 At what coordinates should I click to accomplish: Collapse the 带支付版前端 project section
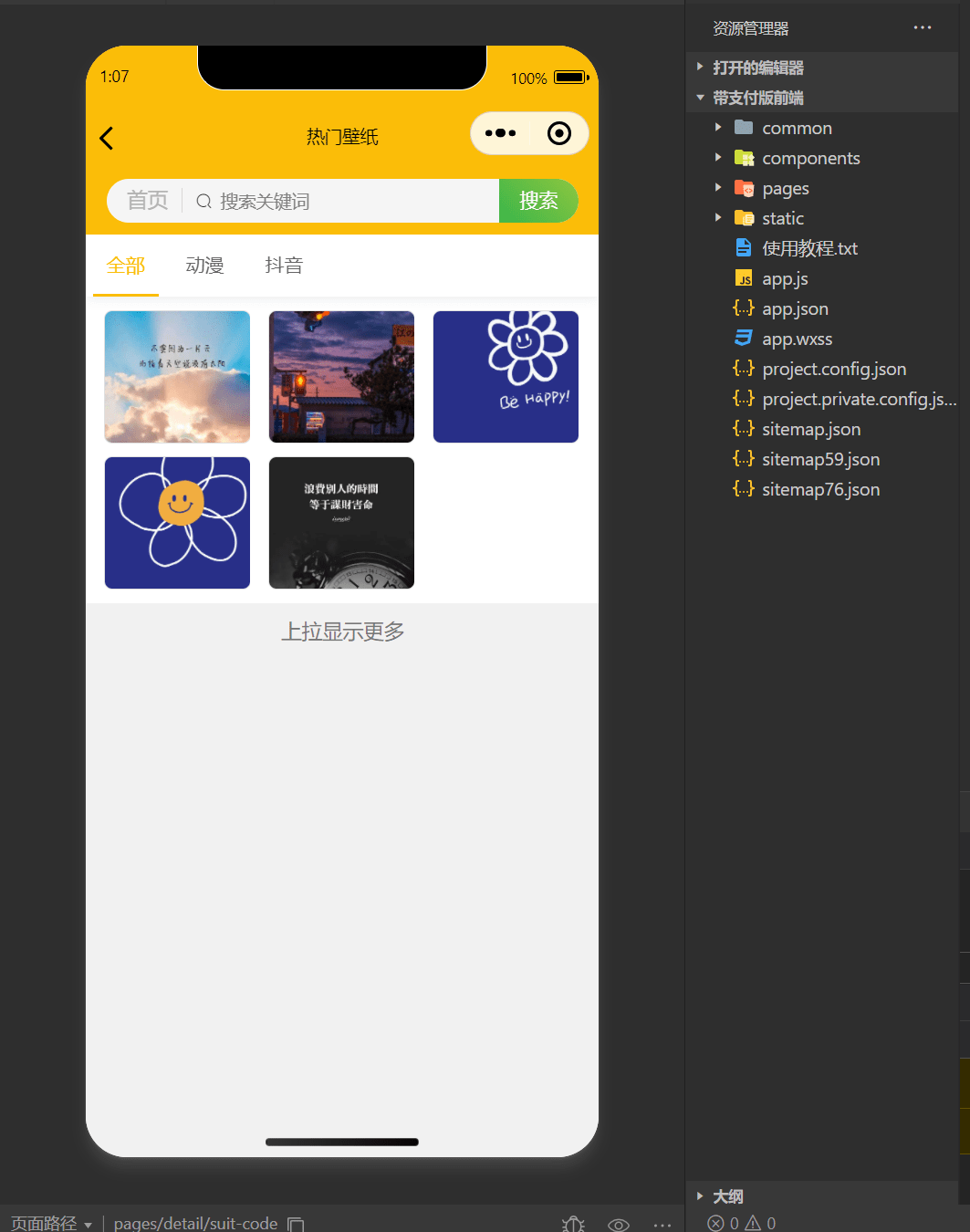click(700, 97)
